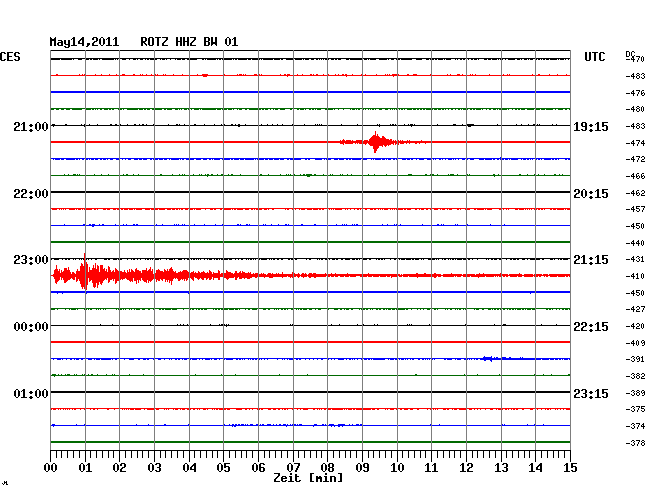Click the DC offset value "-382"
Viewport: 650px width, 494px height.
(635, 376)
